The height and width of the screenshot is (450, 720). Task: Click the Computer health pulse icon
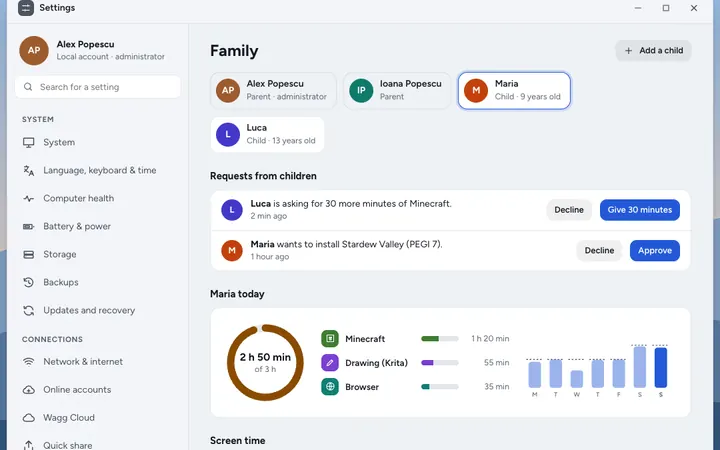click(28, 198)
